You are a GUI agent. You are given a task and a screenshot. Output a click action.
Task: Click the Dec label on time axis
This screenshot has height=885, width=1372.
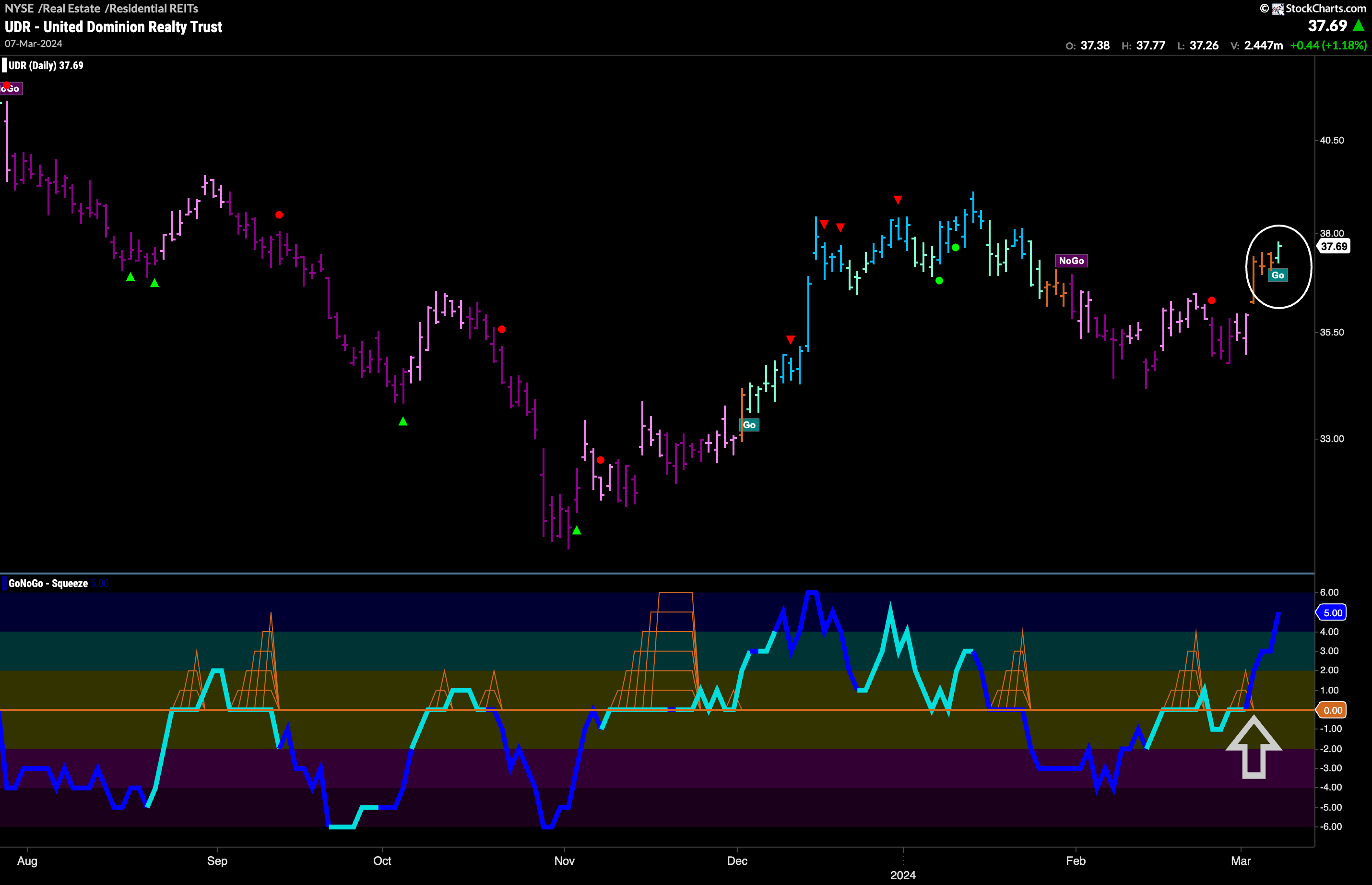737,861
